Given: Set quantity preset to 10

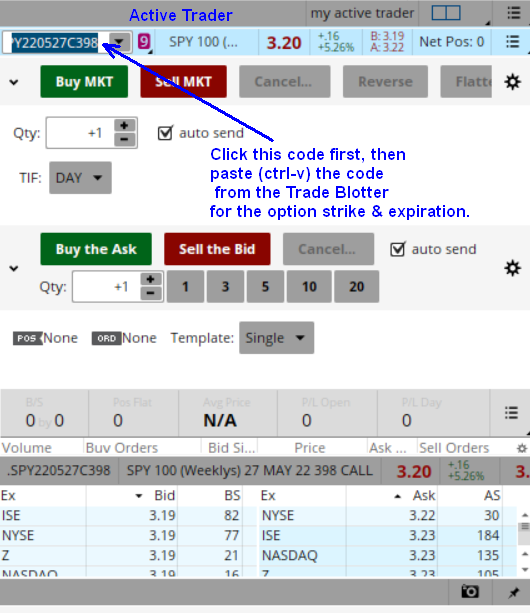Looking at the screenshot, I should point(309,287).
